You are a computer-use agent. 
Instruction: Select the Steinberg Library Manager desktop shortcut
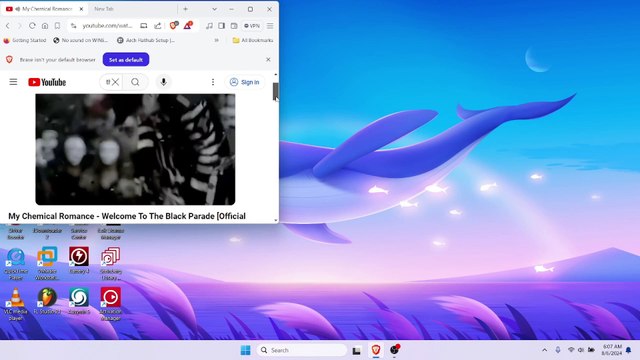(111, 264)
